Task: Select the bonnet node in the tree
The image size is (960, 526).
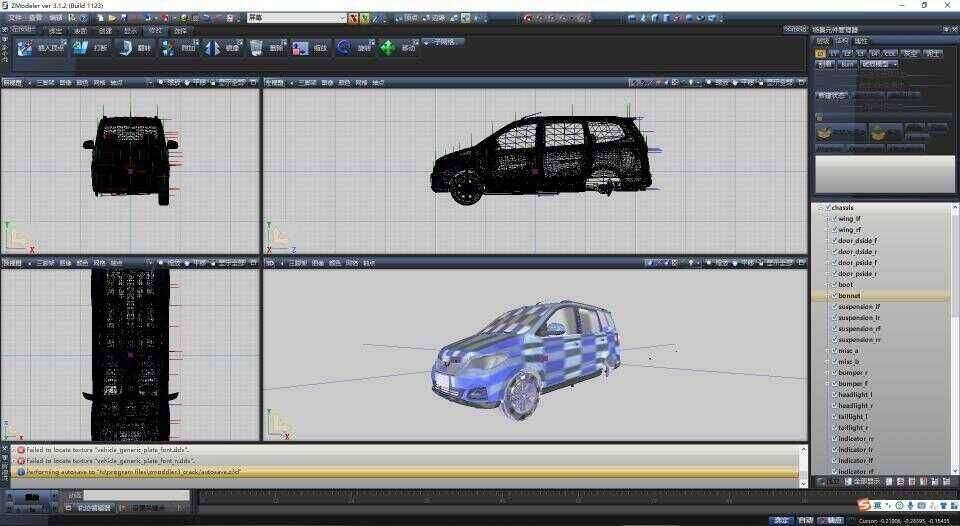Action: 849,296
